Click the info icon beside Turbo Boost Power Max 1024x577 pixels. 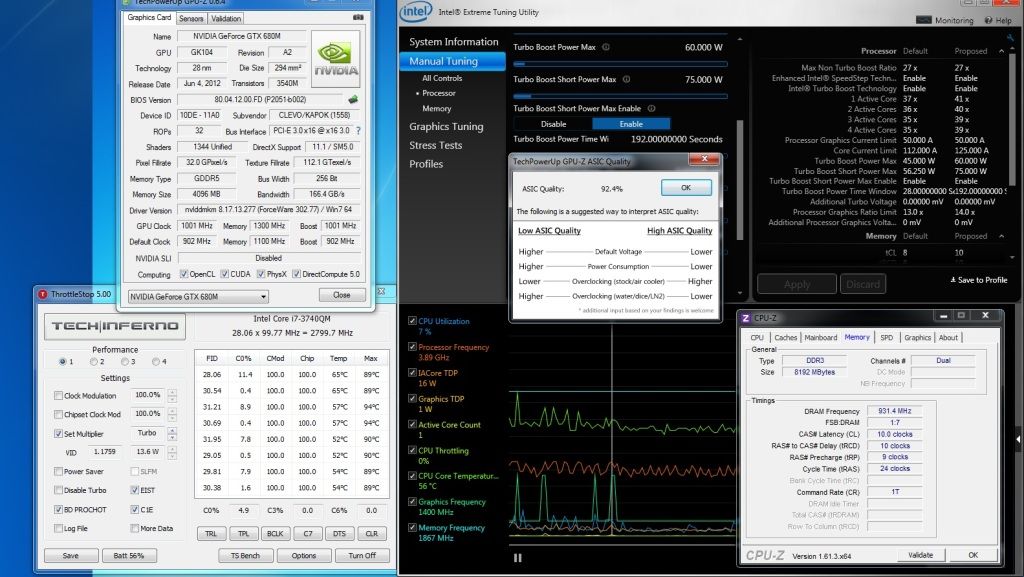607,47
